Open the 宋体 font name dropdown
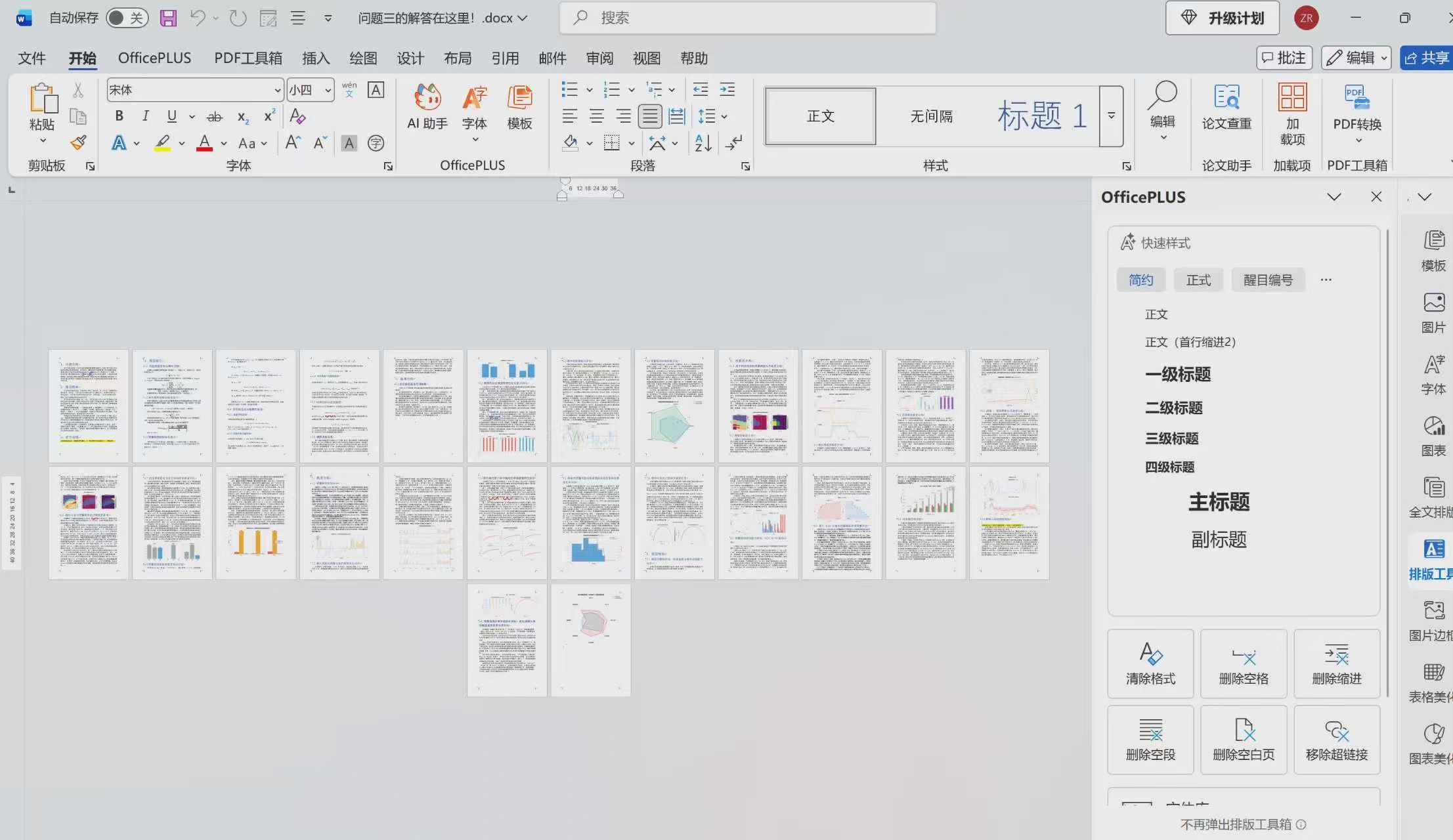Viewport: 1453px width, 840px height. pyautogui.click(x=278, y=90)
